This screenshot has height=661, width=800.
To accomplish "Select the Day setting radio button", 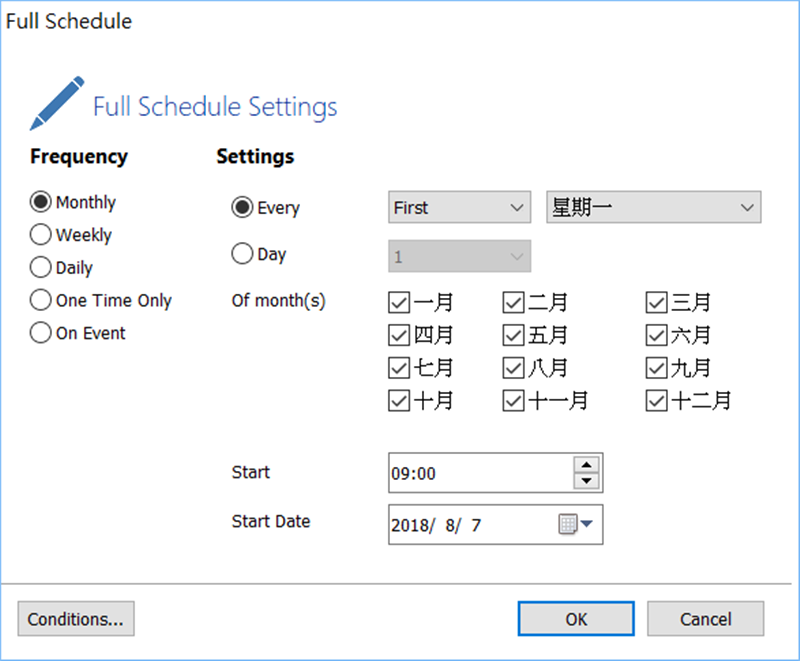I will (x=242, y=254).
